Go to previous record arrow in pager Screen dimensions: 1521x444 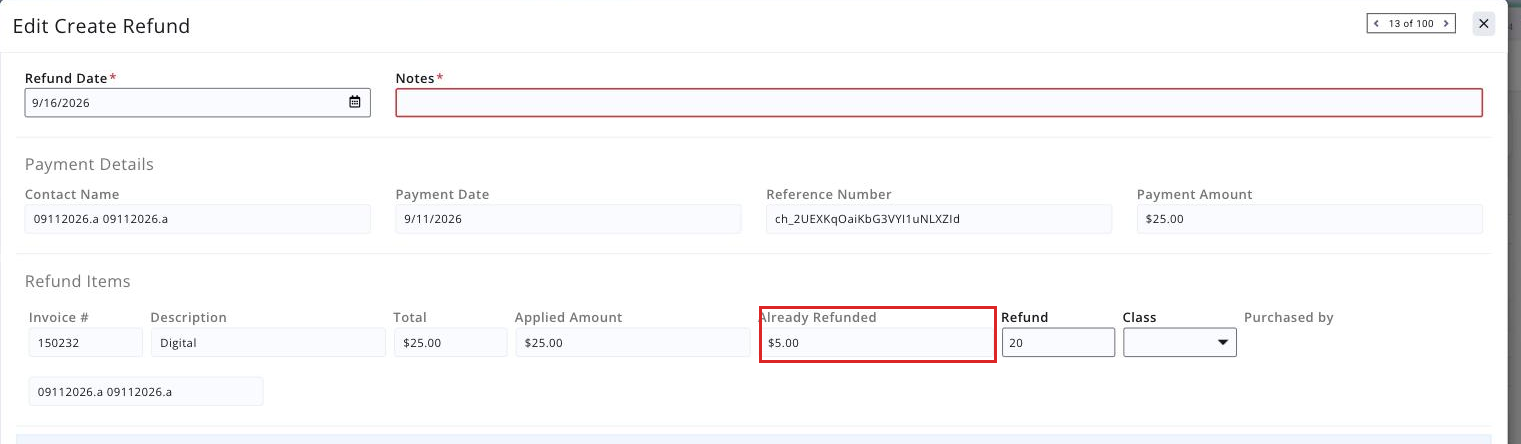coord(1377,23)
